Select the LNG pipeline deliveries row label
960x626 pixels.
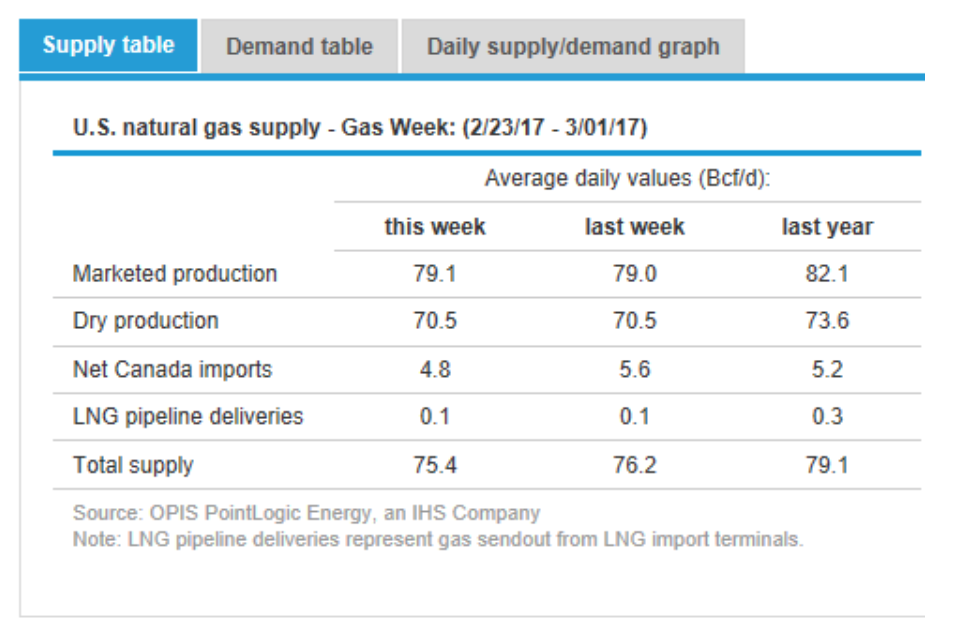[x=188, y=416]
